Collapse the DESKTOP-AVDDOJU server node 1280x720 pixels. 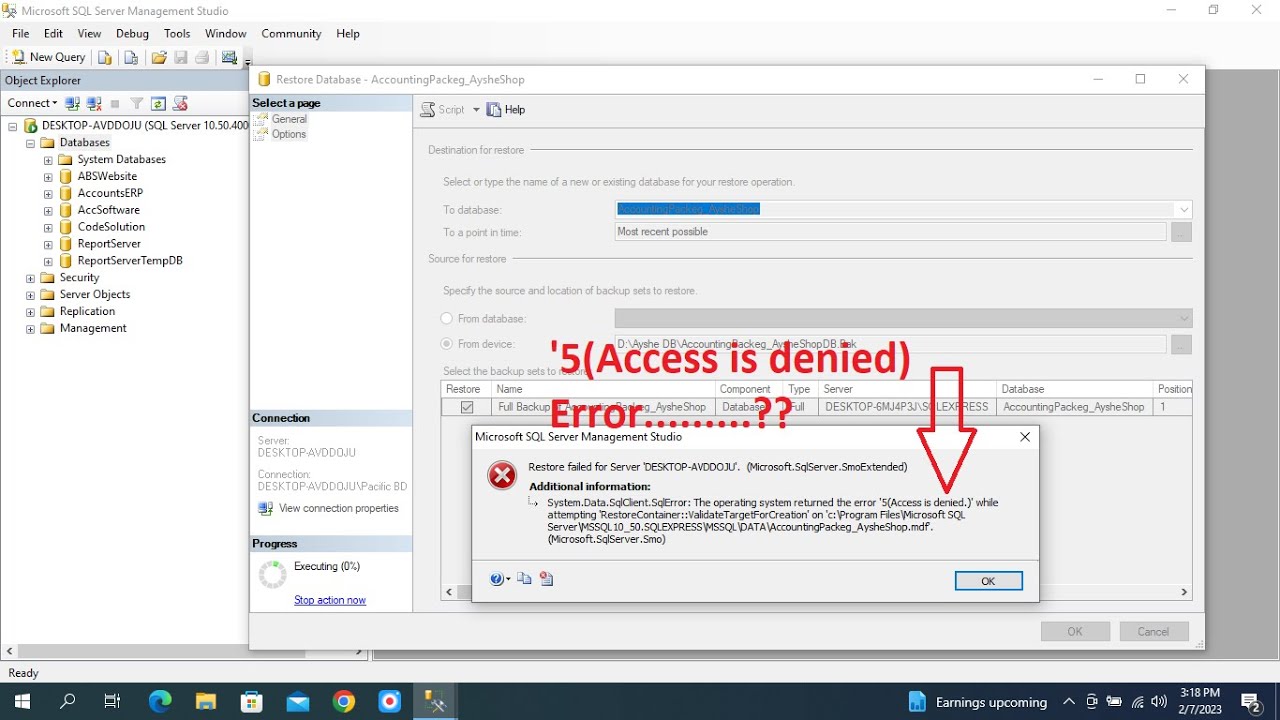(x=13, y=126)
